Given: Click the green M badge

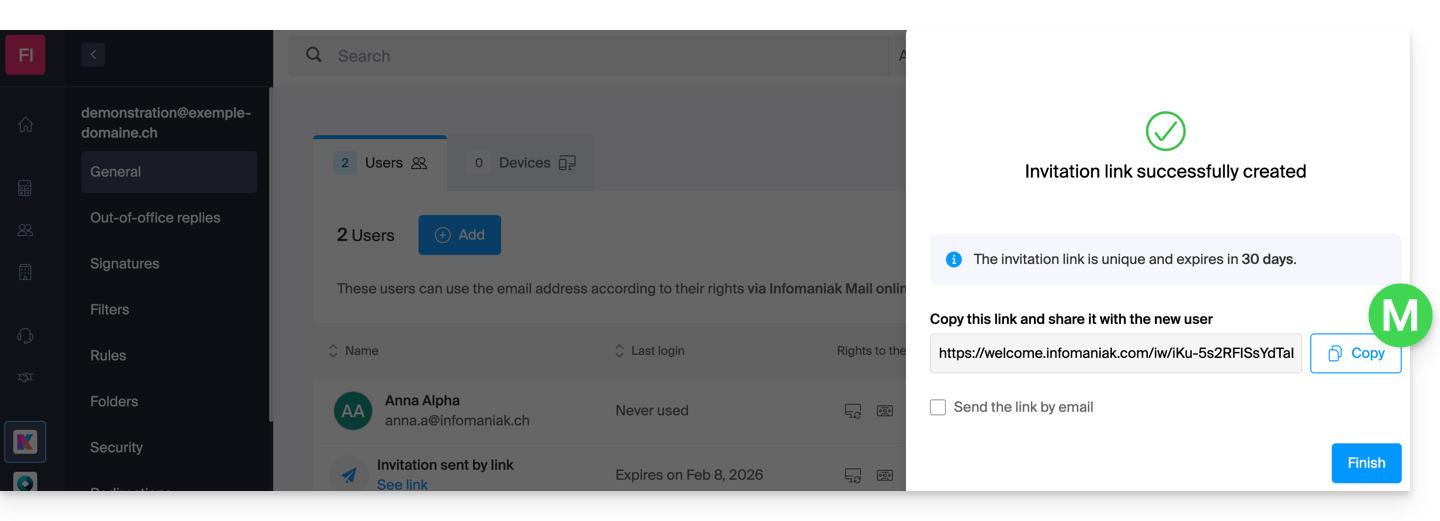Looking at the screenshot, I should coord(1400,316).
